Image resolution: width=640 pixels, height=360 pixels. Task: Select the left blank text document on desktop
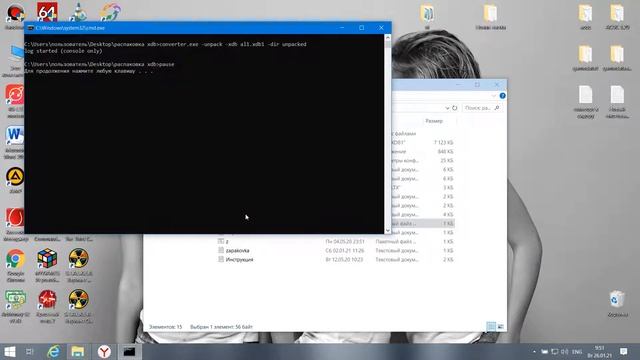(586, 102)
